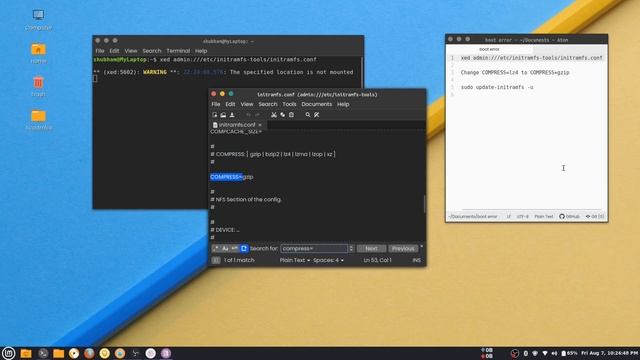The image size is (640, 360).
Task: Click the LF line ending selector in Atom
Action: pyautogui.click(x=509, y=216)
